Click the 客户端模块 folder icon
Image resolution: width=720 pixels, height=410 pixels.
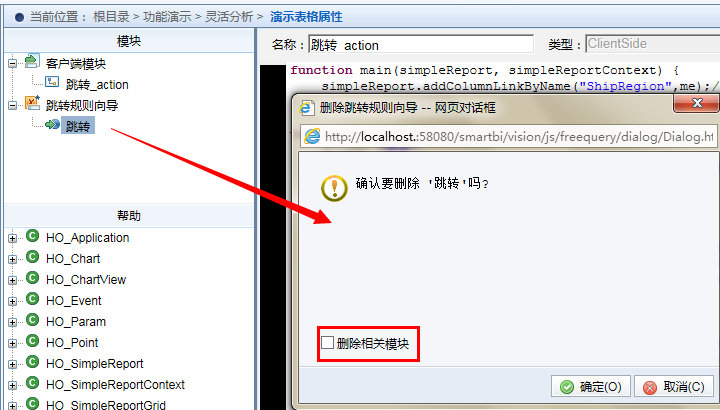point(32,62)
